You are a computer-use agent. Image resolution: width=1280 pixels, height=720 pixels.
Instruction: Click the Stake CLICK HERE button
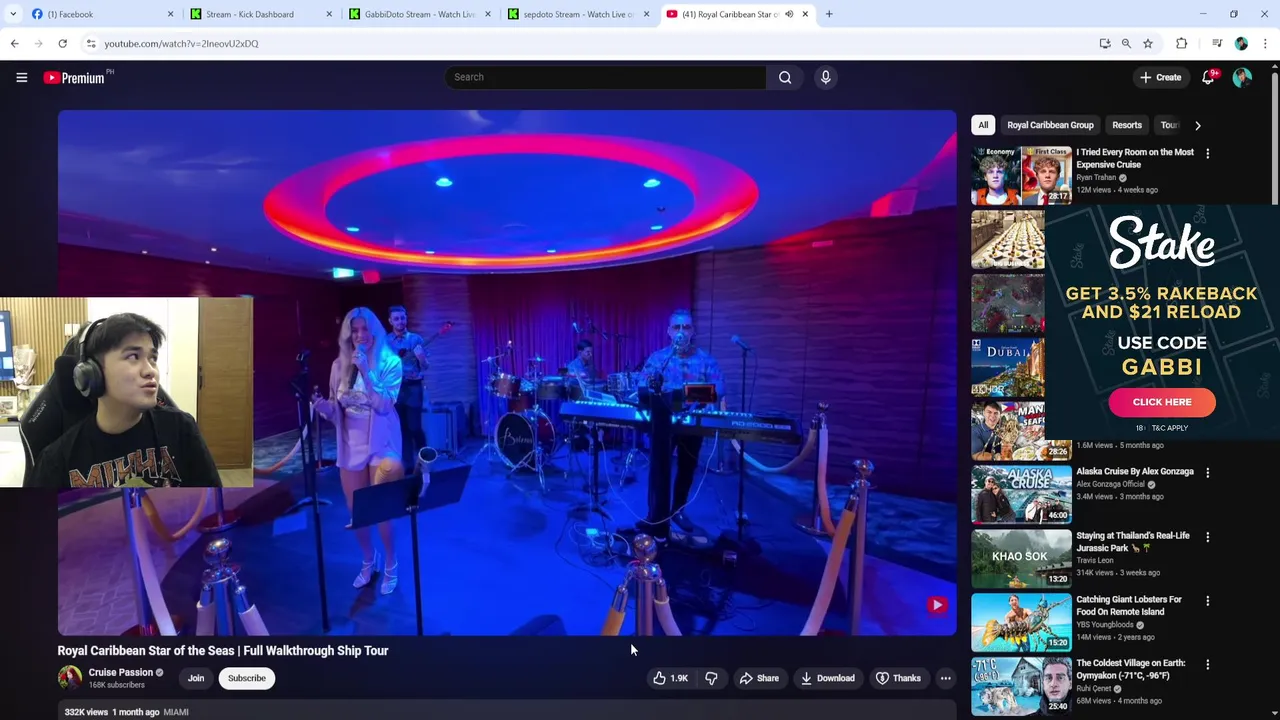1162,402
